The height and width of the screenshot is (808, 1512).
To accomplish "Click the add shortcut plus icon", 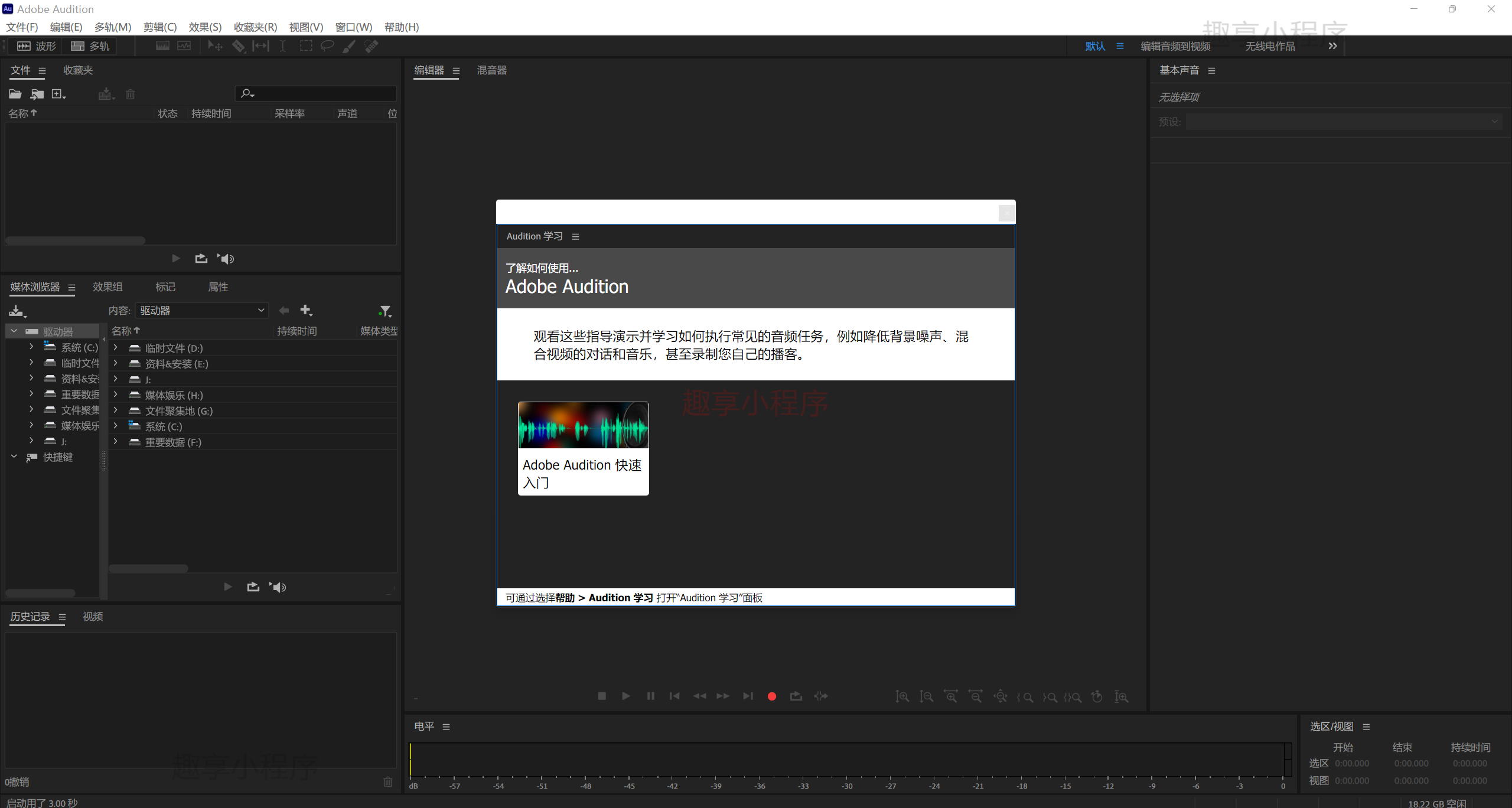I will tap(306, 310).
